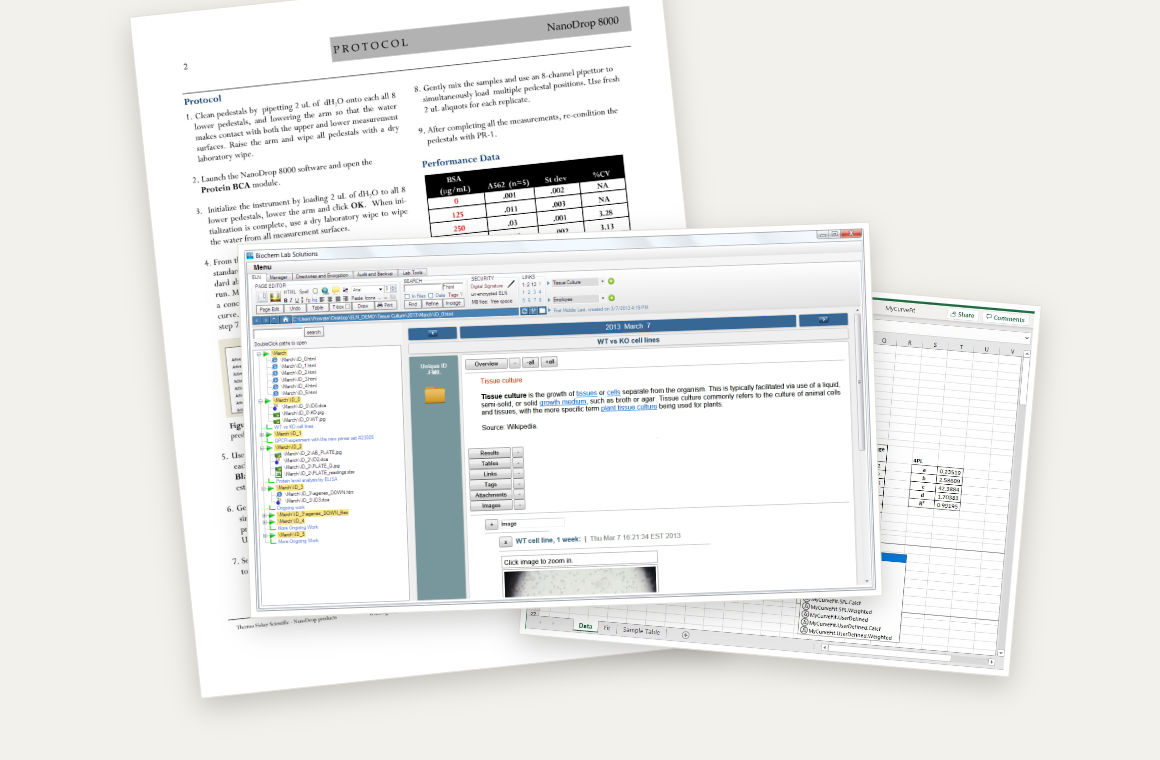
Task: Go forward with the path bar right arrow
Action: point(266,319)
